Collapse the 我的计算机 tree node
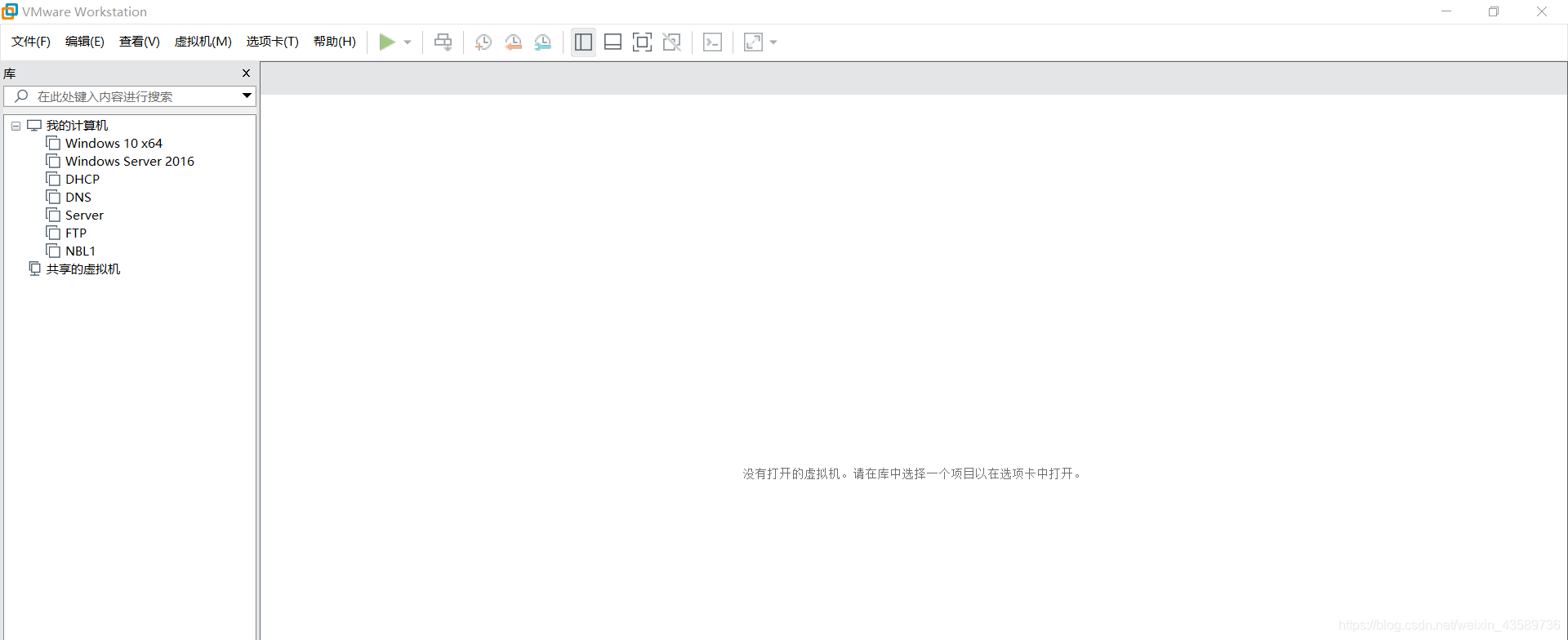Viewport: 1568px width, 640px height. coord(16,126)
